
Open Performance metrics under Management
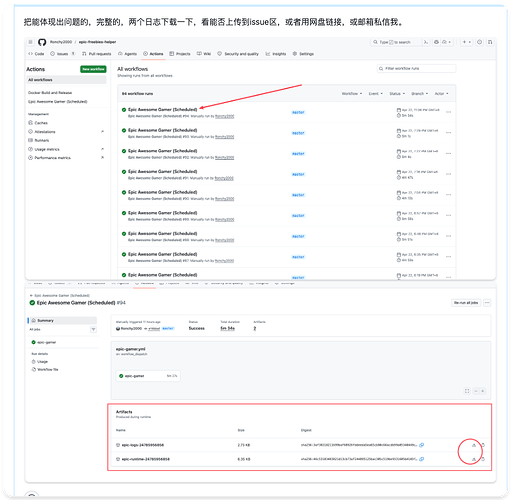pyautogui.click(x=49, y=158)
